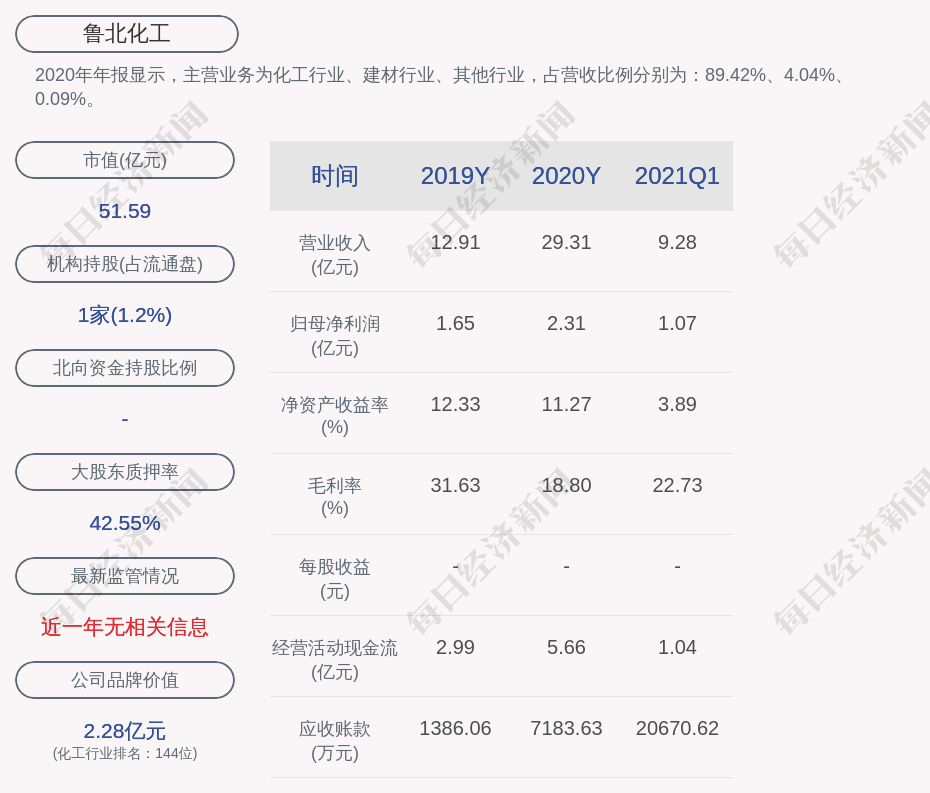
Task: Click the 公司品牌价值 label pill
Action: [125, 680]
